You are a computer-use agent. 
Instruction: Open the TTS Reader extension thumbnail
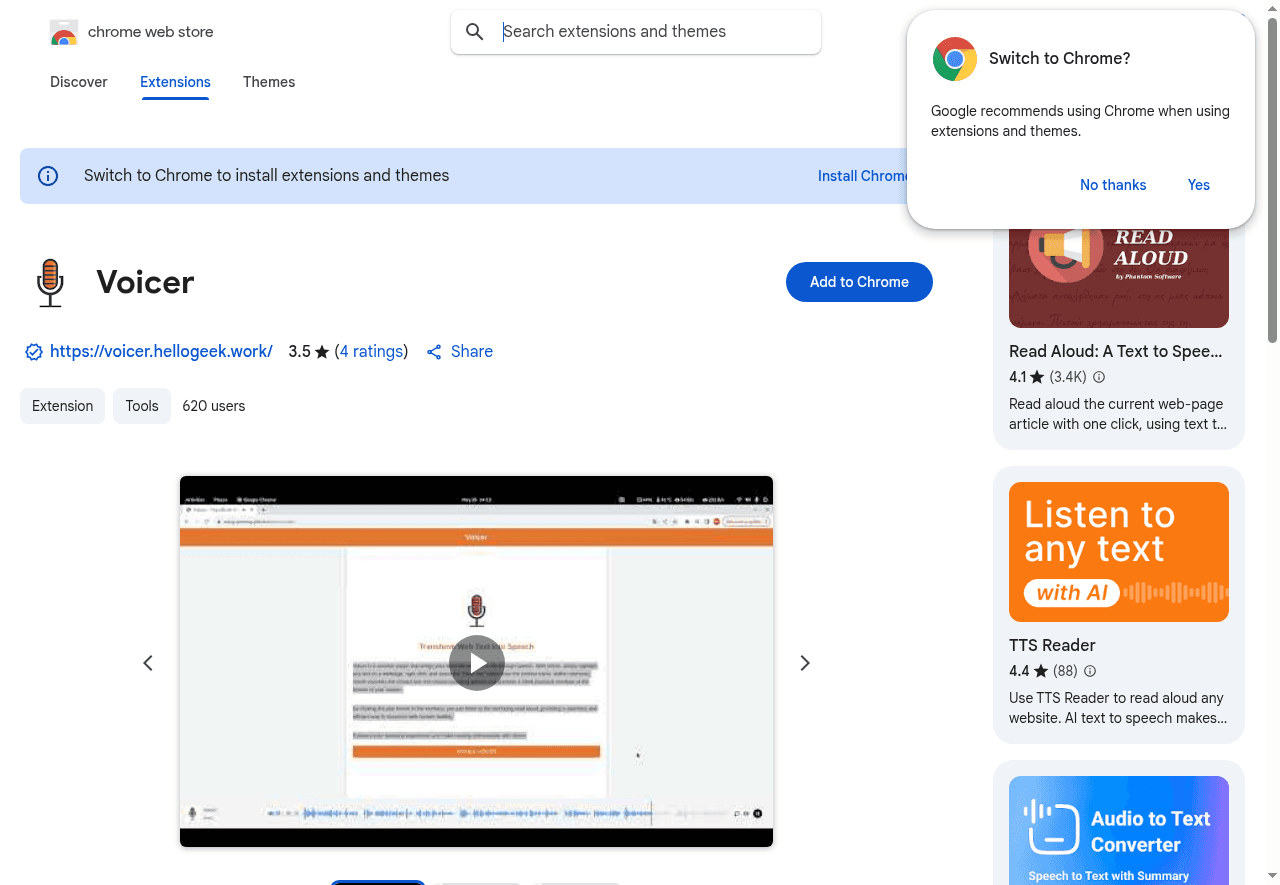[x=1118, y=552]
